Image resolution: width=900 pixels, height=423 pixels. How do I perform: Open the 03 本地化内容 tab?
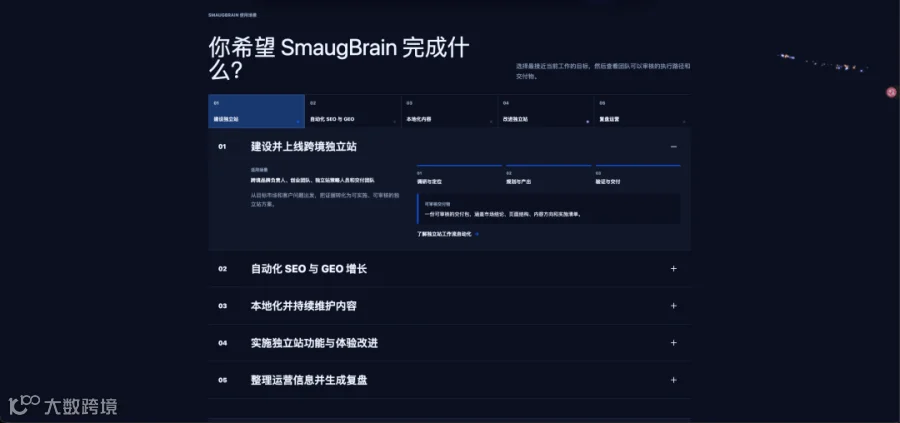tap(449, 111)
